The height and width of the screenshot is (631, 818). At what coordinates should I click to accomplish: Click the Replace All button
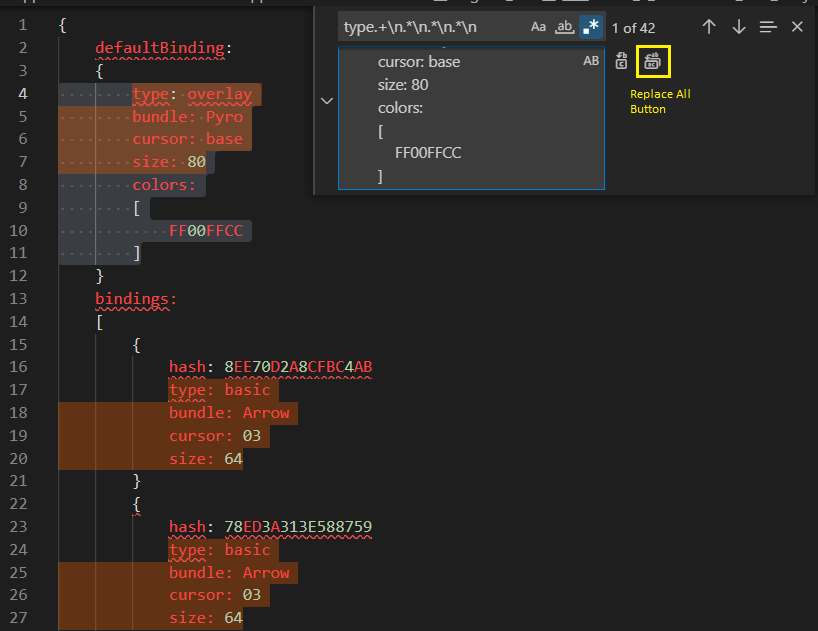653,62
